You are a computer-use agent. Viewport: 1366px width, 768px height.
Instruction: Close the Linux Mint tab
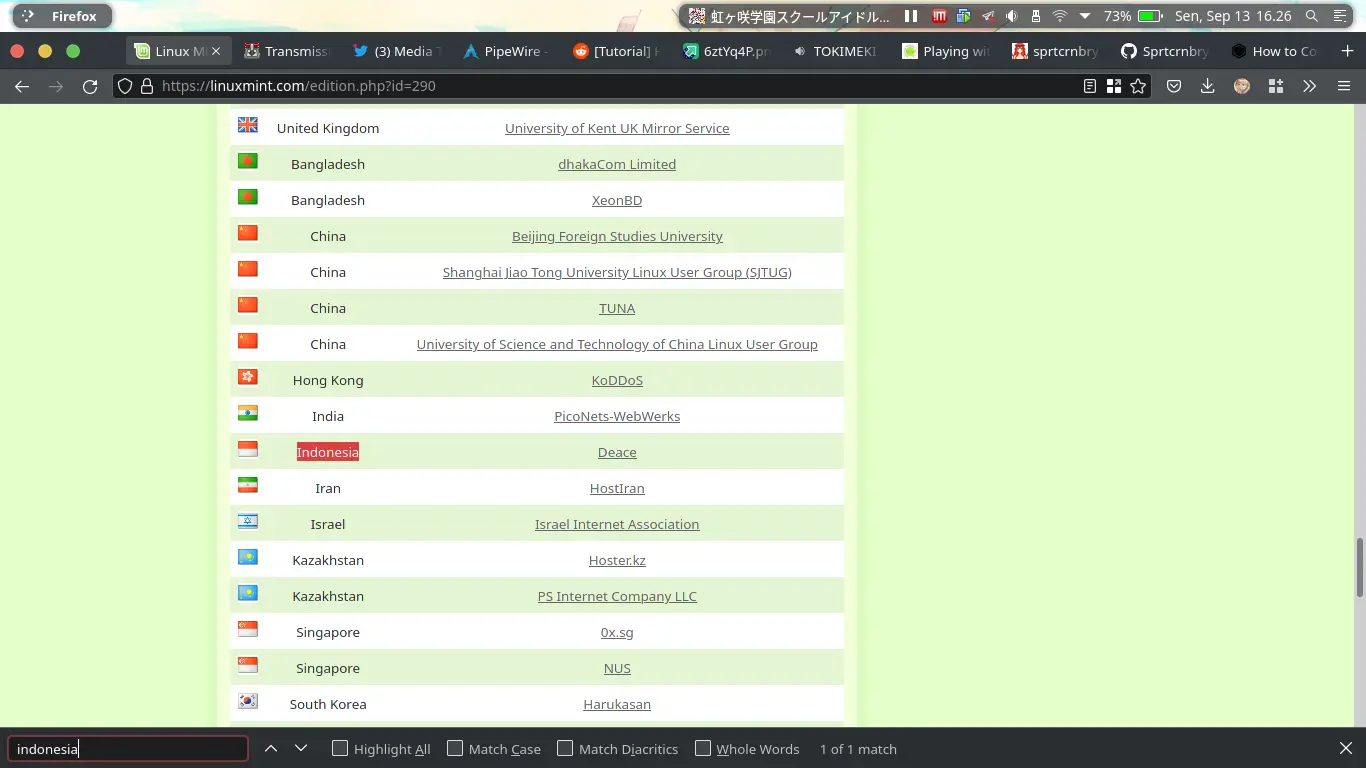tap(215, 51)
